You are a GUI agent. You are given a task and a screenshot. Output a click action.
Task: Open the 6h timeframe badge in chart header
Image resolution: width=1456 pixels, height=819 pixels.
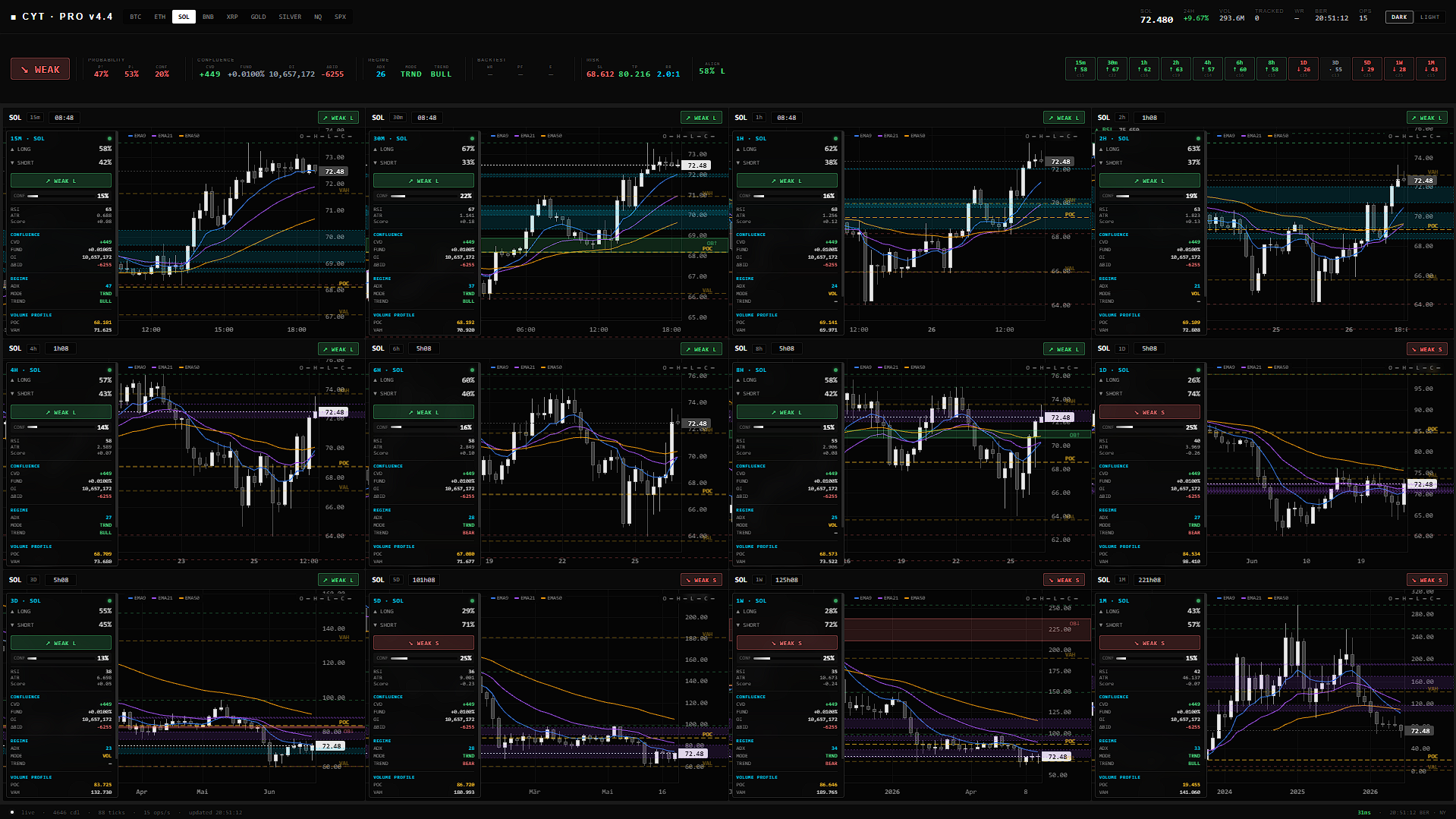click(396, 349)
